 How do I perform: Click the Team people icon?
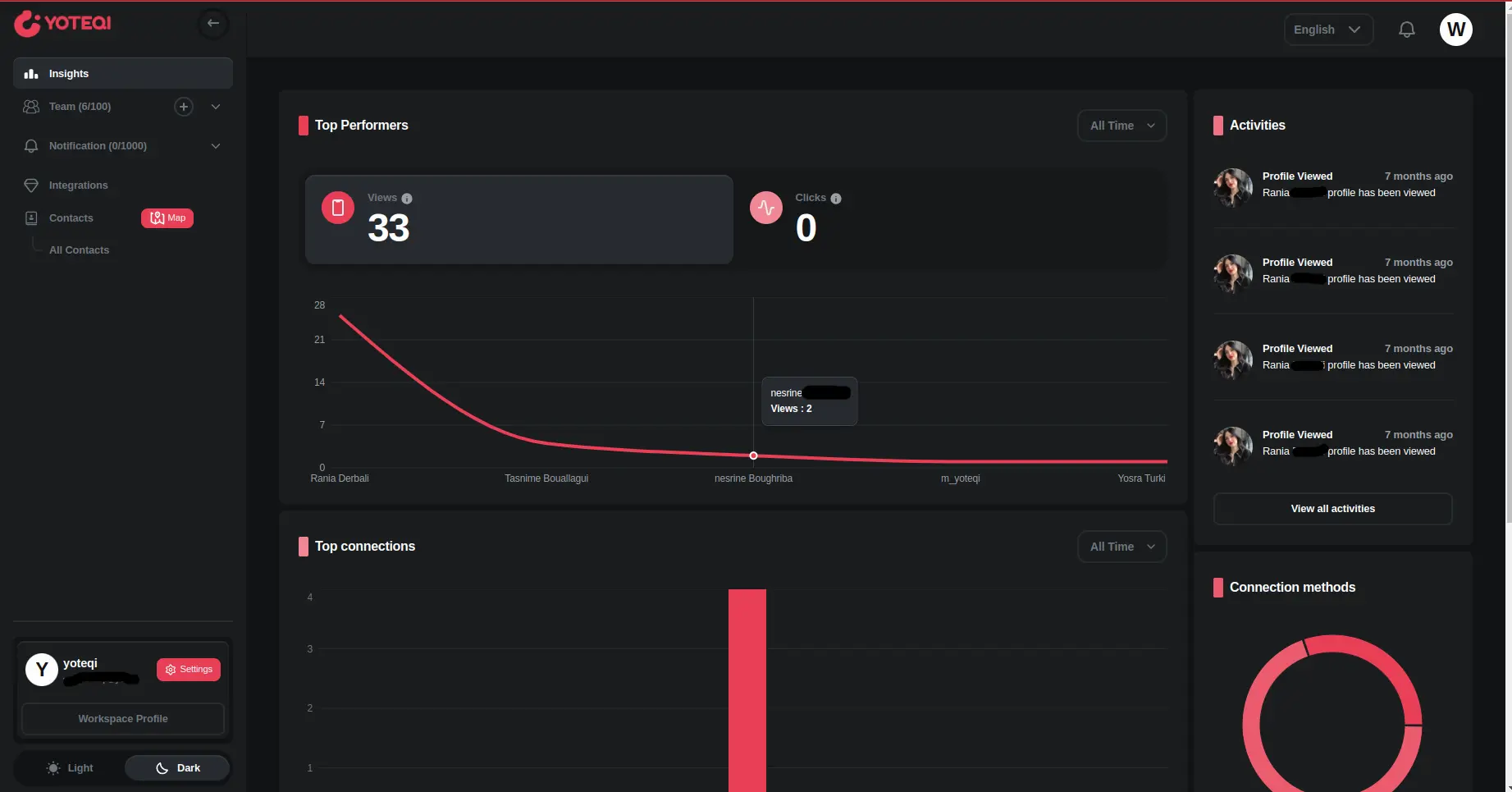pos(31,107)
